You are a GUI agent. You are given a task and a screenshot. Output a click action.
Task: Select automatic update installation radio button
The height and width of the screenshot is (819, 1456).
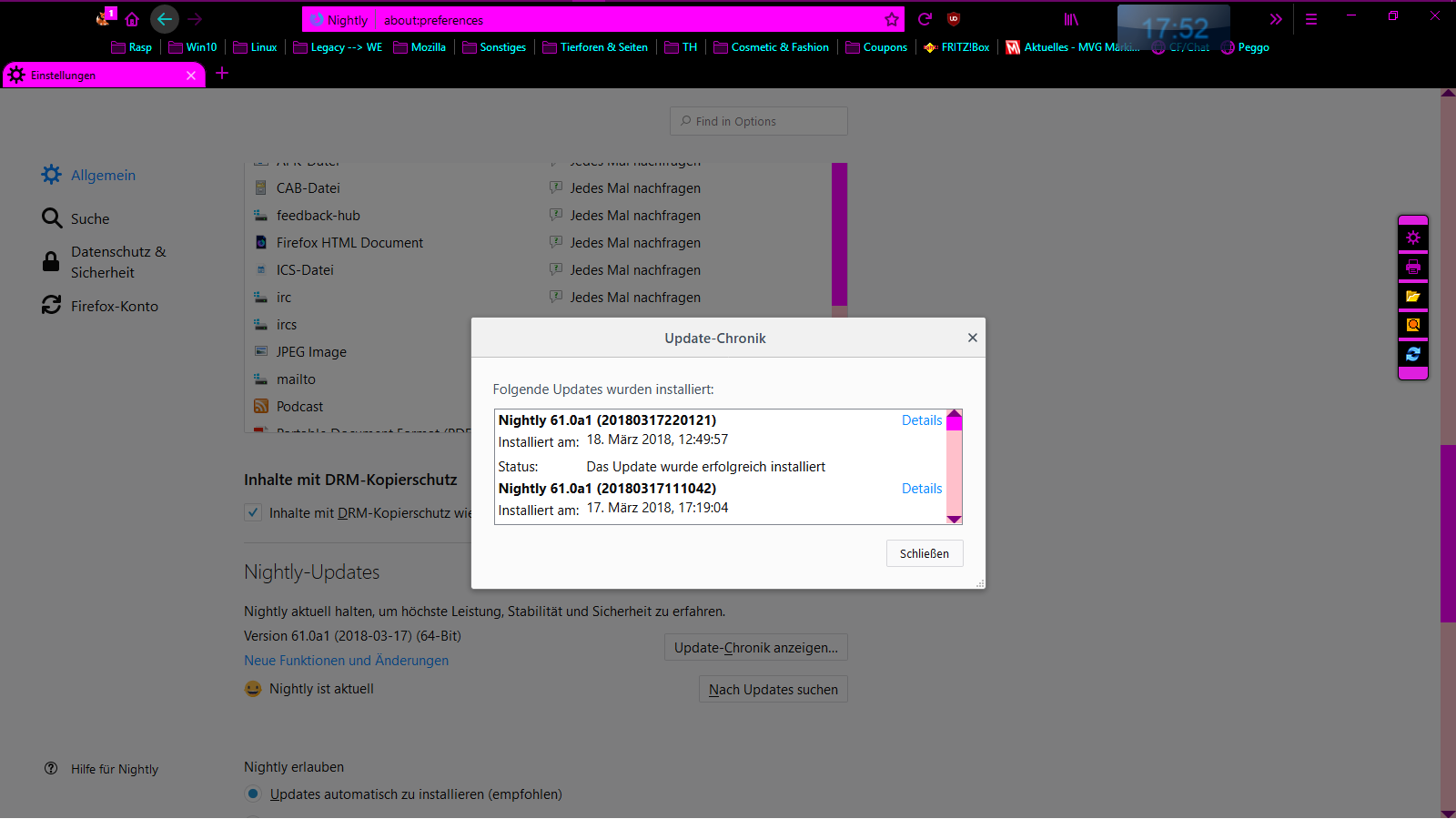click(254, 794)
